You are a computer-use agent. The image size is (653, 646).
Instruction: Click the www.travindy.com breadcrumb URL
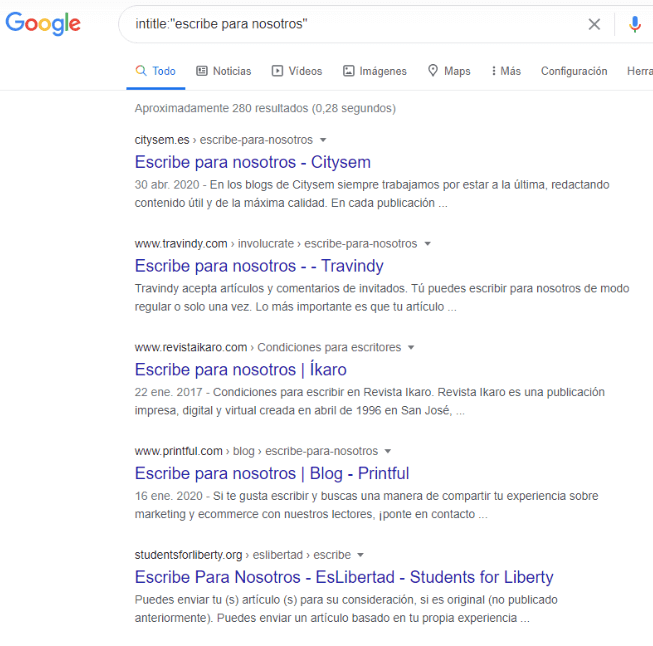[x=276, y=244]
